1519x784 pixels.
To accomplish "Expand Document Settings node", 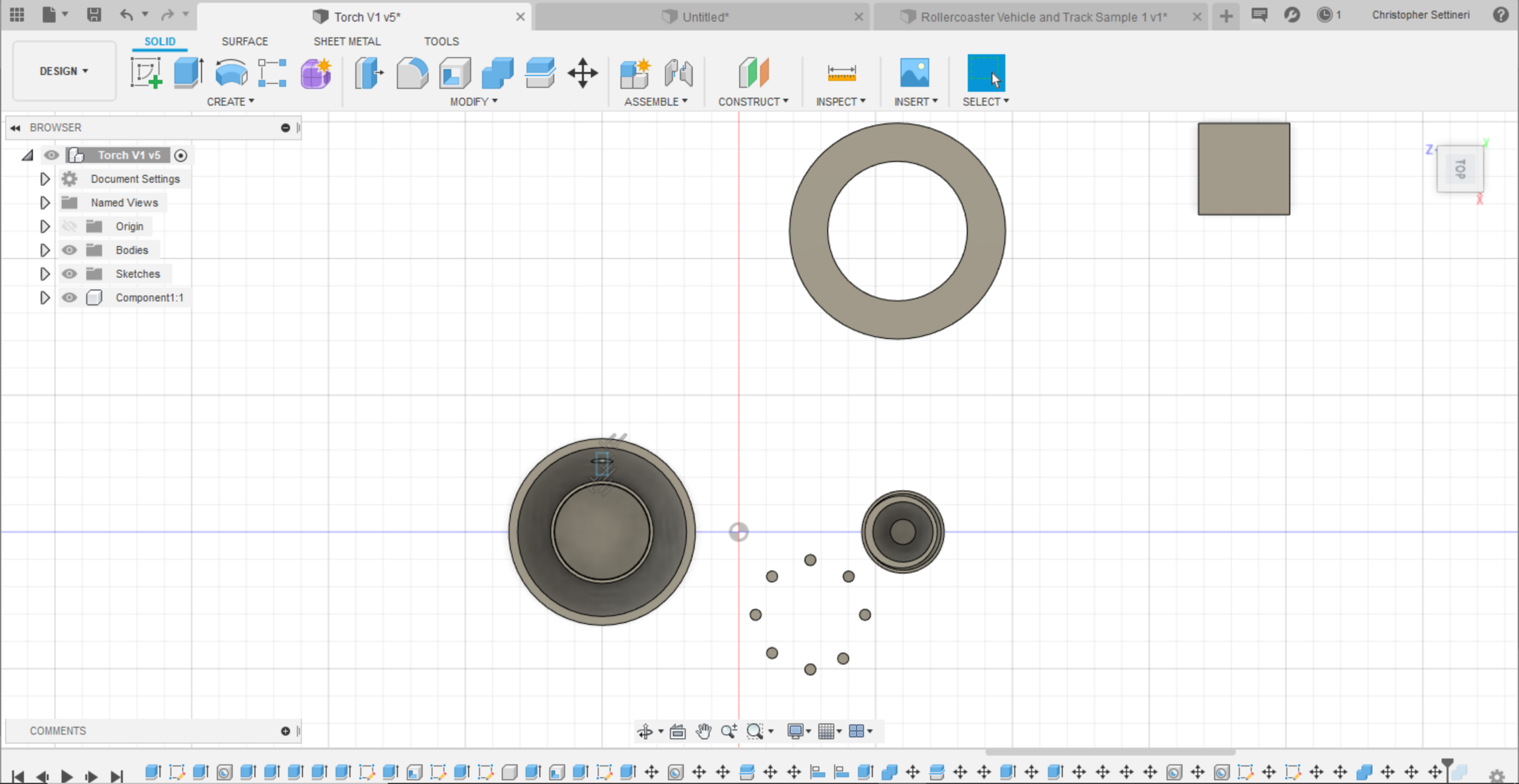I will coord(44,179).
